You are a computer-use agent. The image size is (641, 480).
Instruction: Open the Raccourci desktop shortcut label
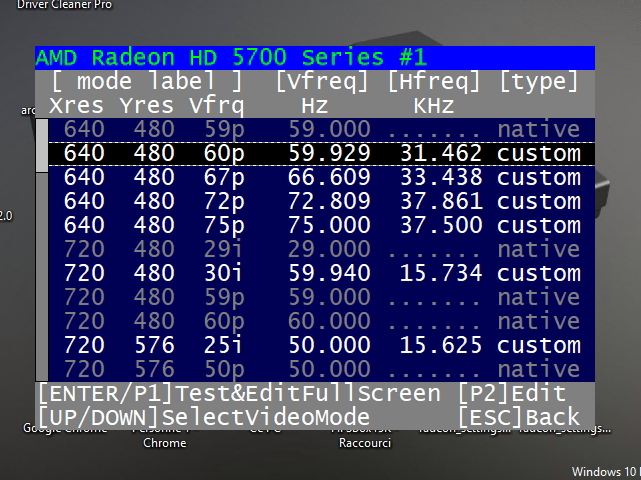coord(365,443)
